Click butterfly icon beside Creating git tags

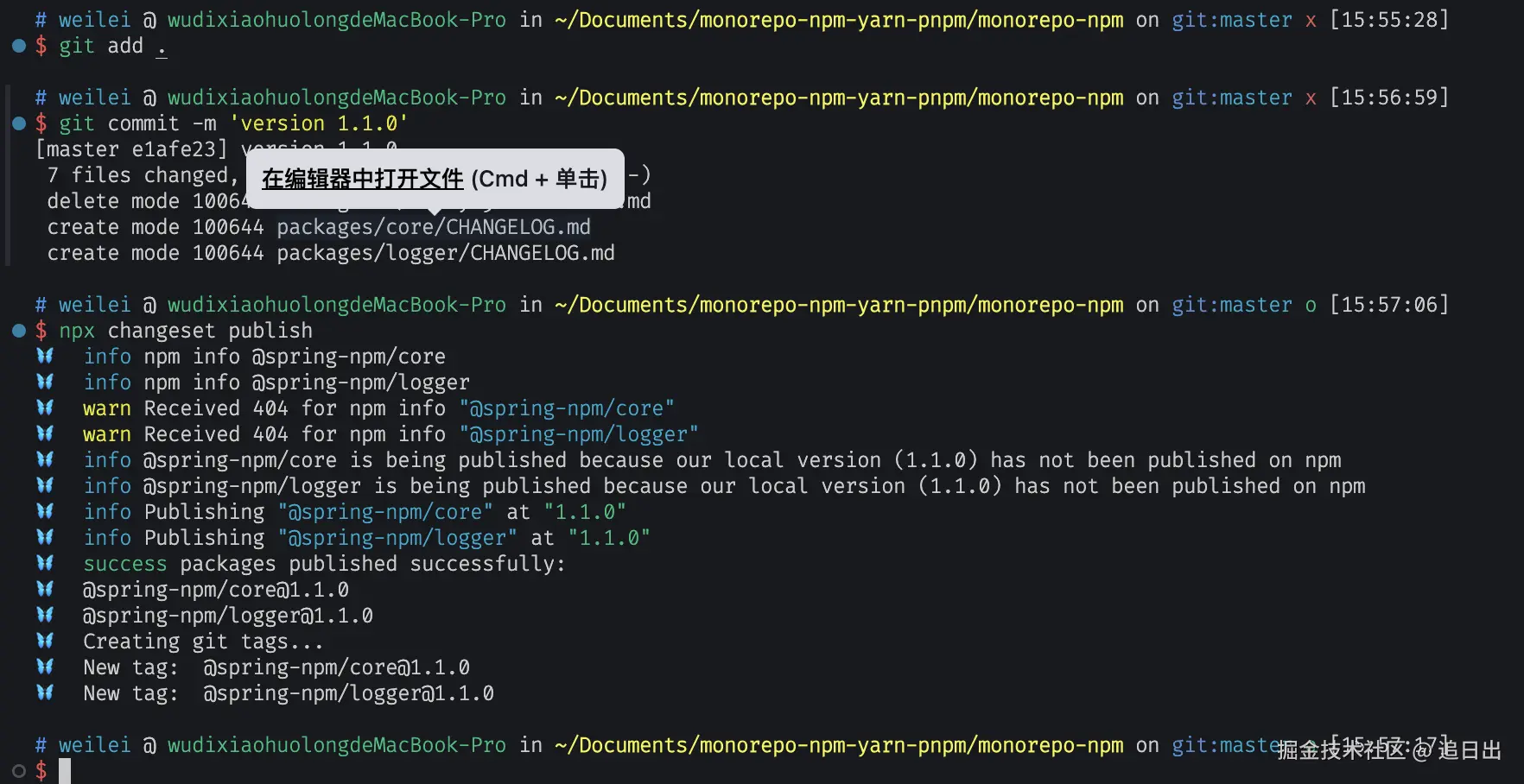pos(45,641)
